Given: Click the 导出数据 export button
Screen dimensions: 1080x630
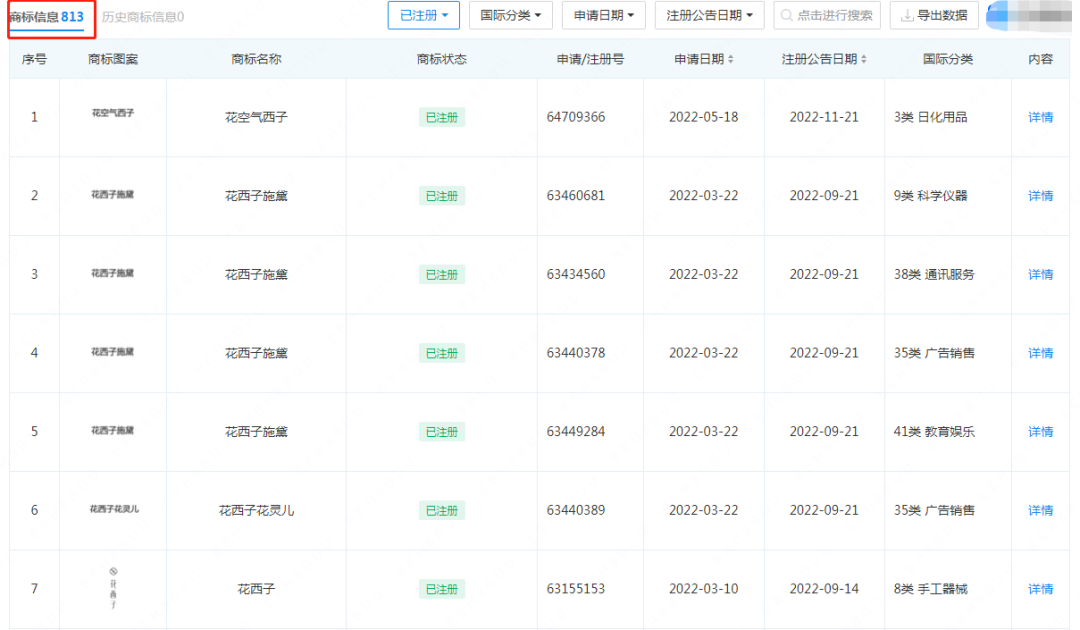Looking at the screenshot, I should pyautogui.click(x=934, y=15).
